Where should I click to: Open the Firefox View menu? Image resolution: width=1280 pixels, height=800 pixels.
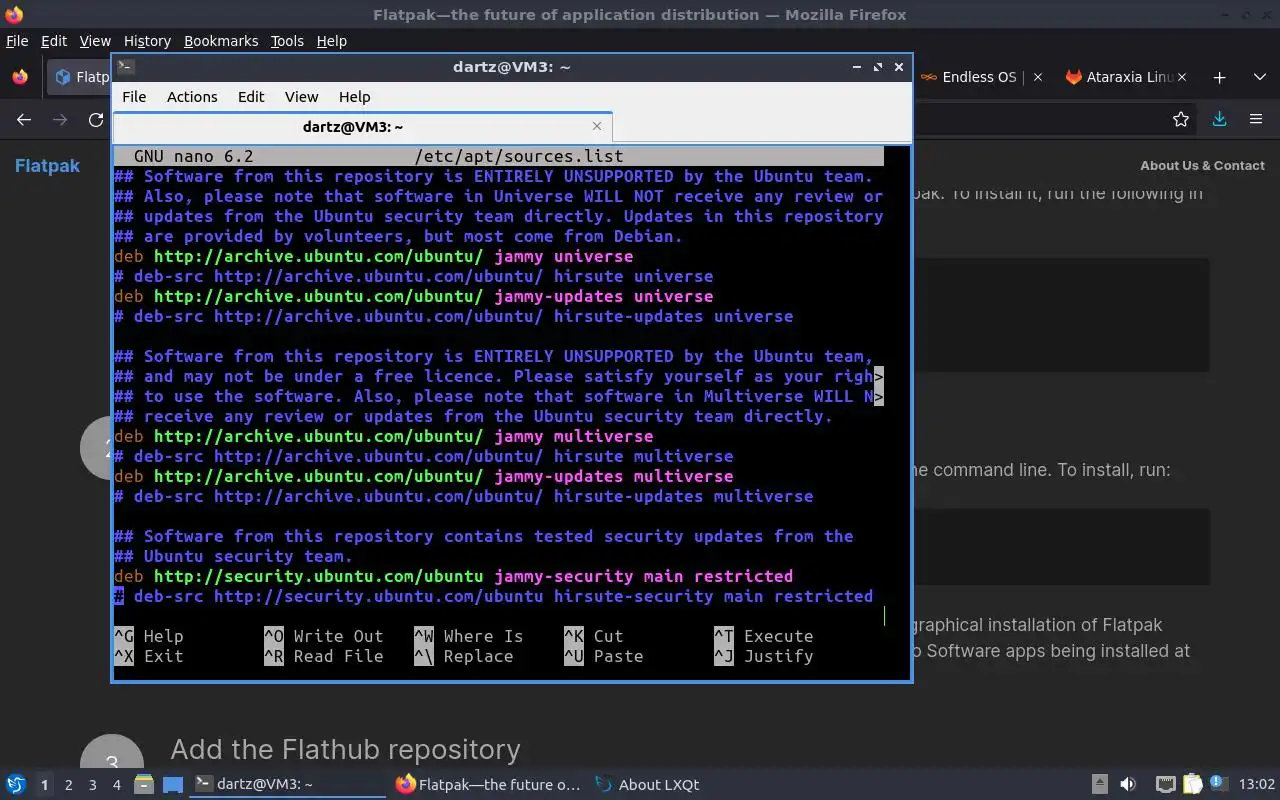click(x=95, y=41)
